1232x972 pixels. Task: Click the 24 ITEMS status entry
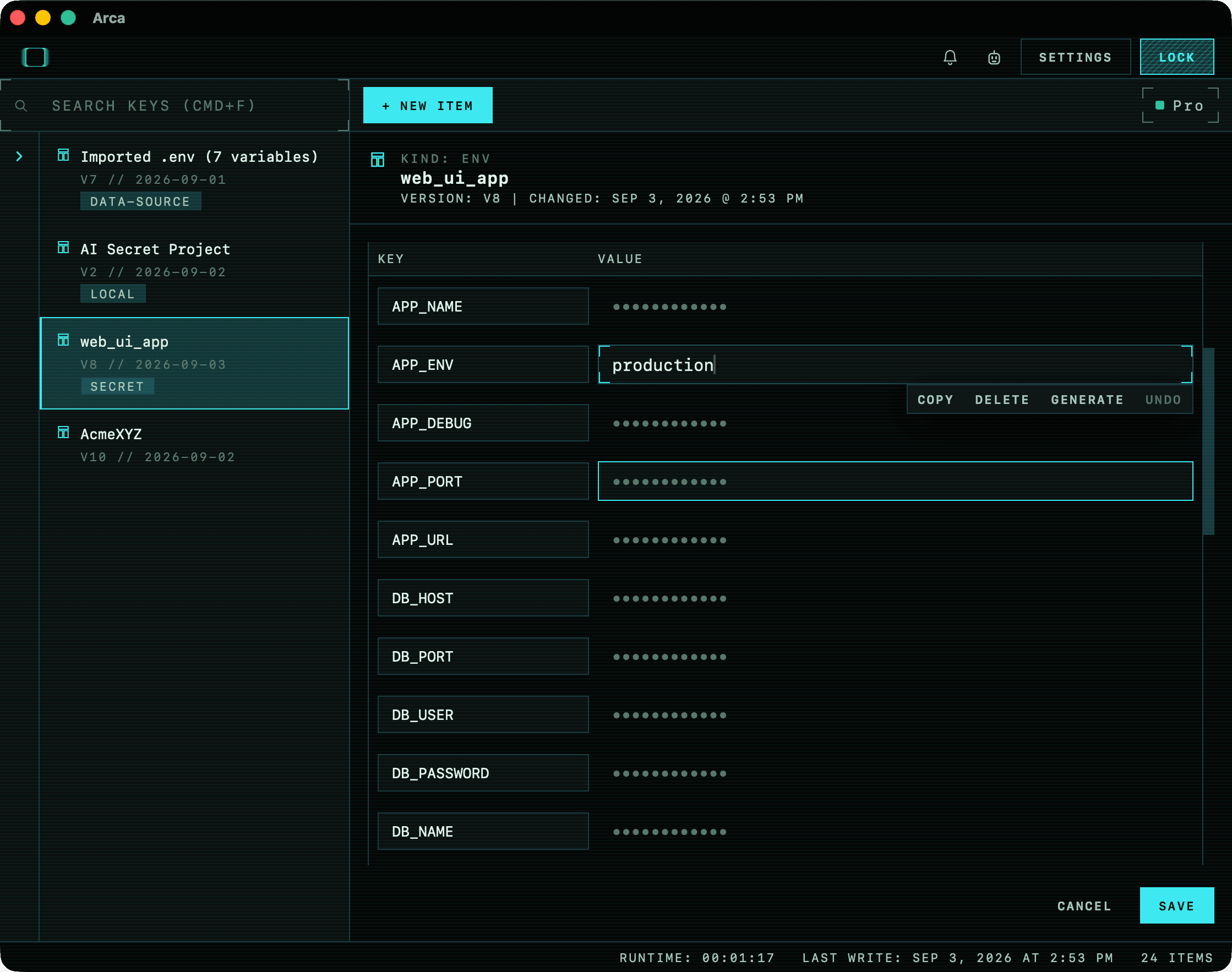coord(1177,958)
